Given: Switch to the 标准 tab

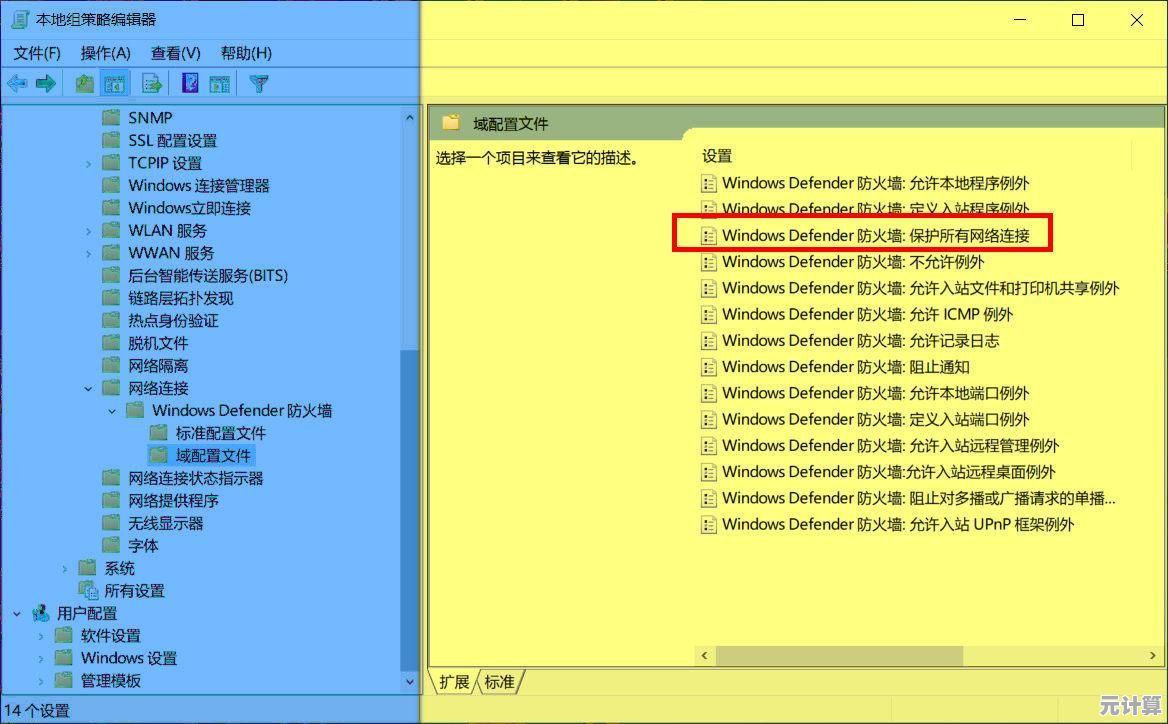Looking at the screenshot, I should [x=499, y=682].
